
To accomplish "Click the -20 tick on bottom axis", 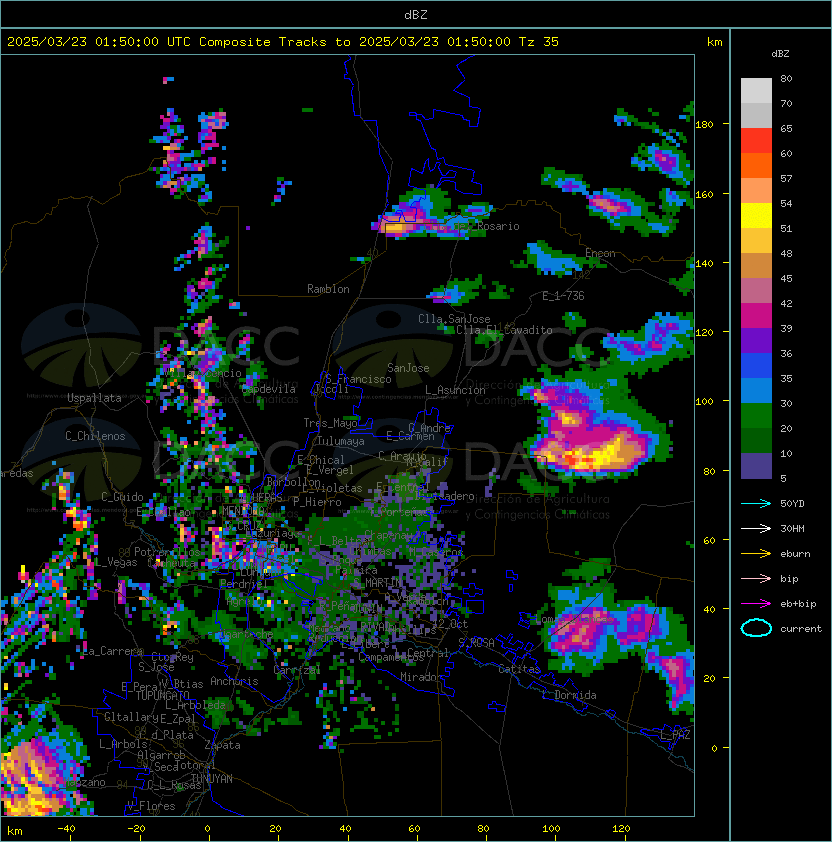I will tap(136, 829).
